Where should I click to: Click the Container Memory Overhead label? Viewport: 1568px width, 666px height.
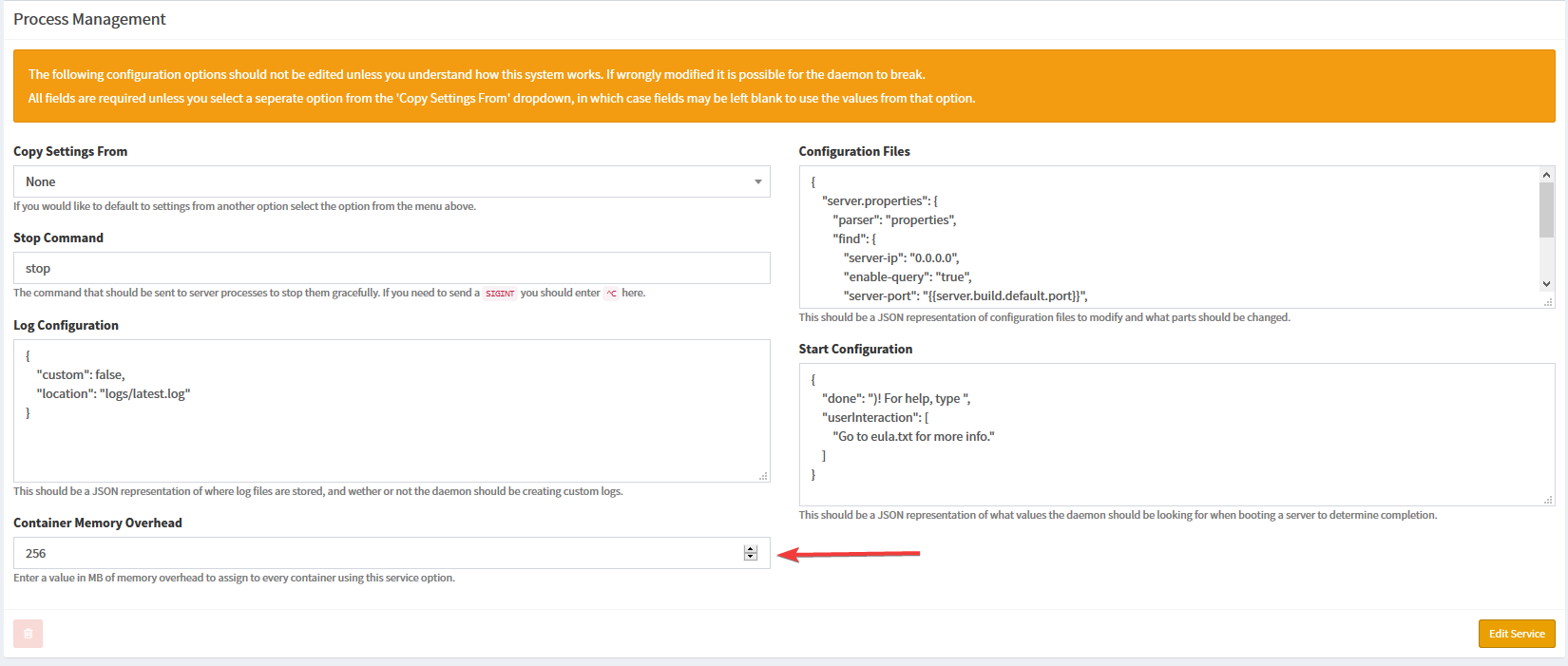pos(97,523)
